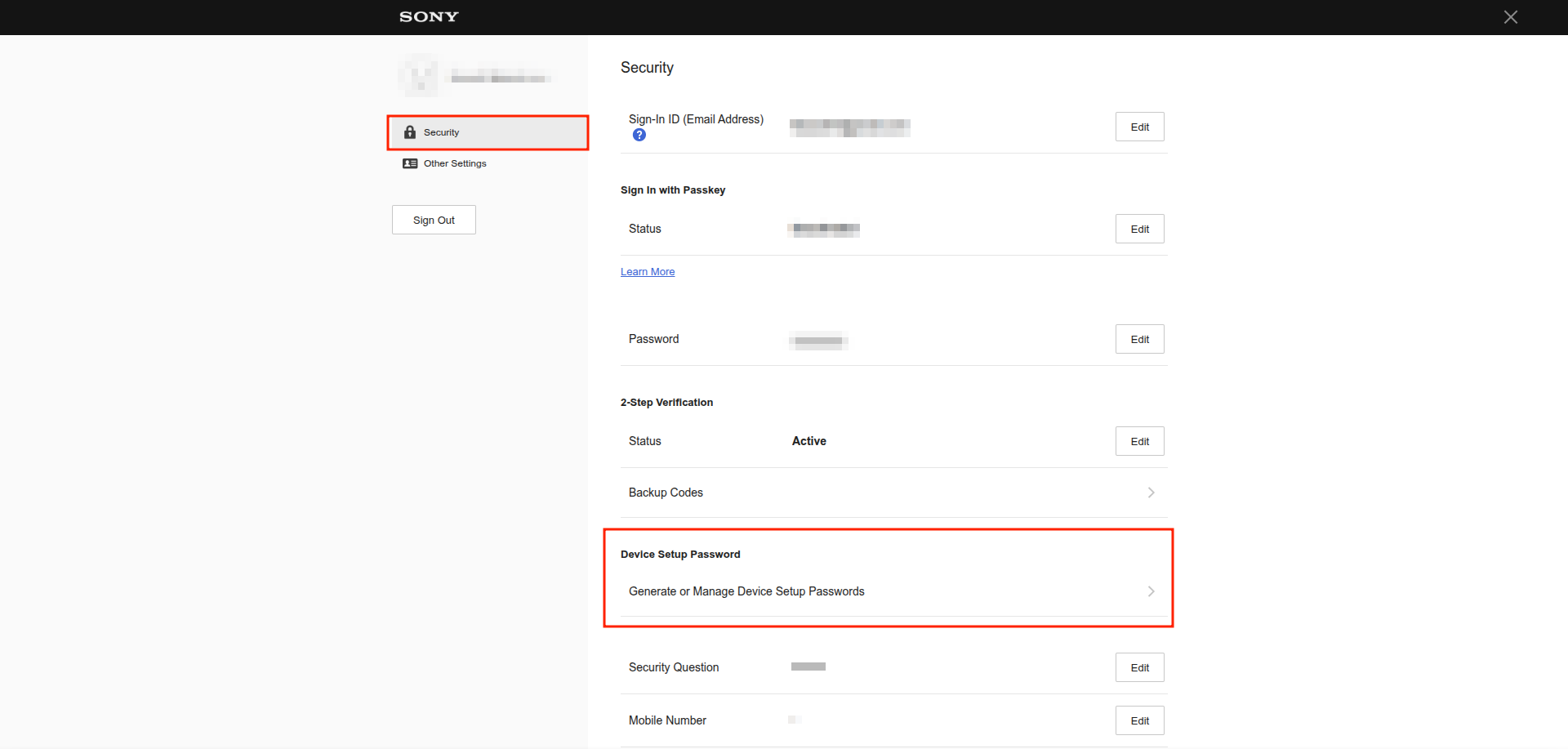Viewport: 1568px width, 749px height.
Task: Click the Other Settings card icon
Action: point(410,163)
